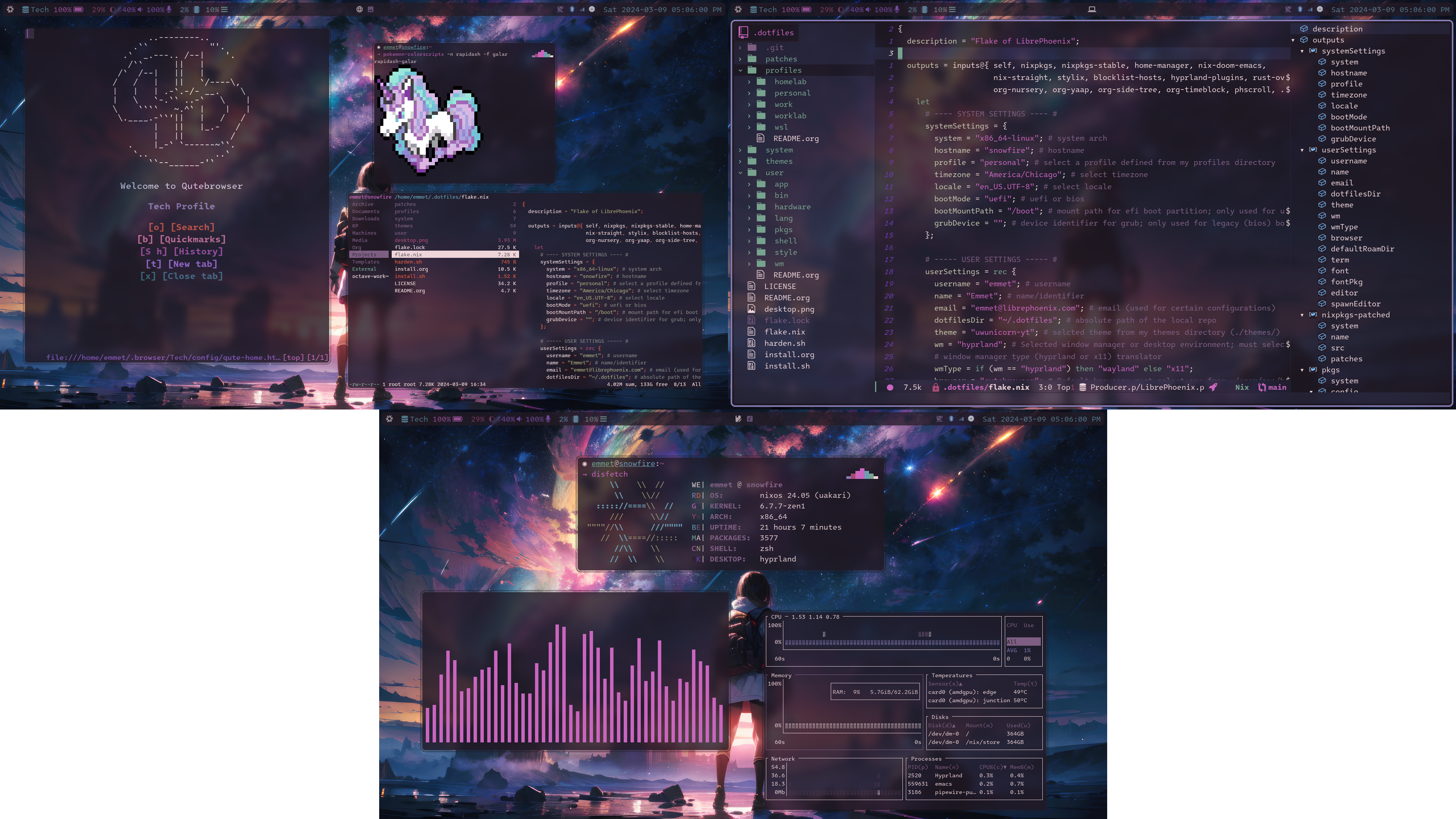This screenshot has width=1456, height=819.
Task: Expand the nixpkgs-patched section in sidebar
Action: point(1302,315)
